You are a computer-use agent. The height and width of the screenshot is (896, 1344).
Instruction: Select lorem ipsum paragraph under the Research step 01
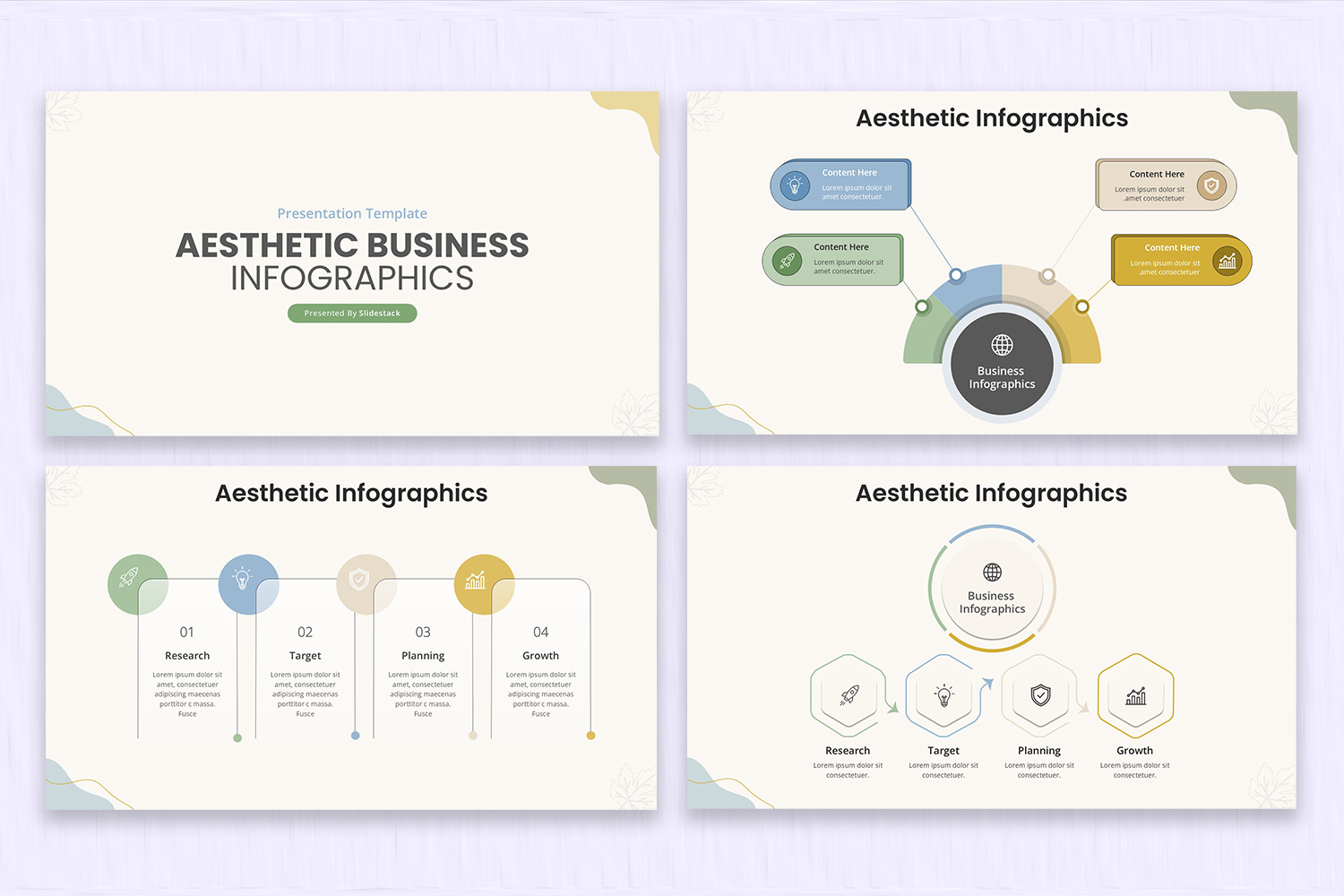pyautogui.click(x=187, y=694)
